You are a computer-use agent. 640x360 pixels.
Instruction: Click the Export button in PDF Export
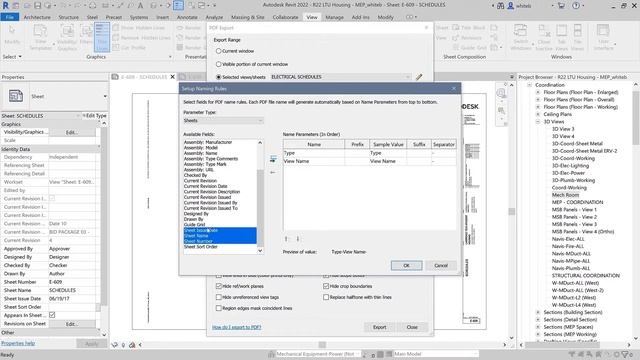click(379, 327)
